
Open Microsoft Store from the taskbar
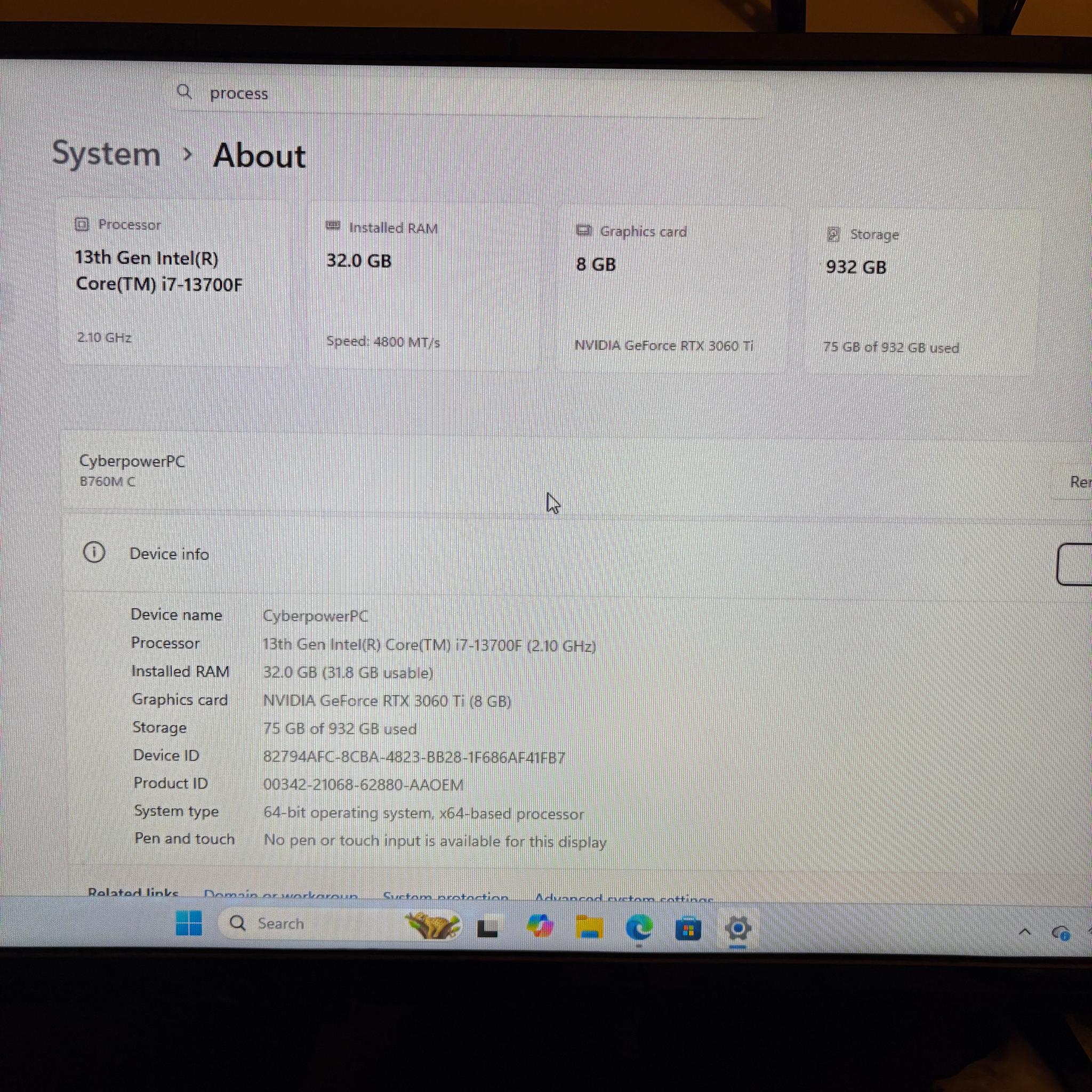pyautogui.click(x=688, y=929)
